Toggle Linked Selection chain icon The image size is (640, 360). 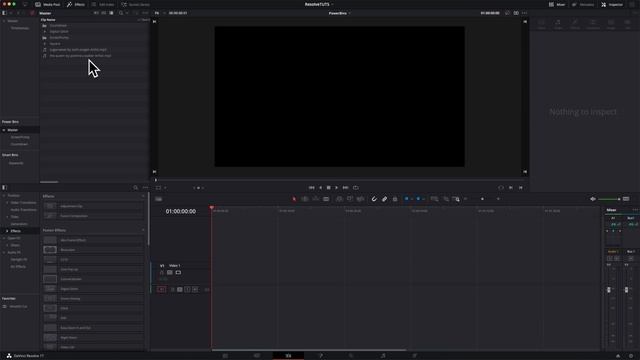click(x=384, y=199)
